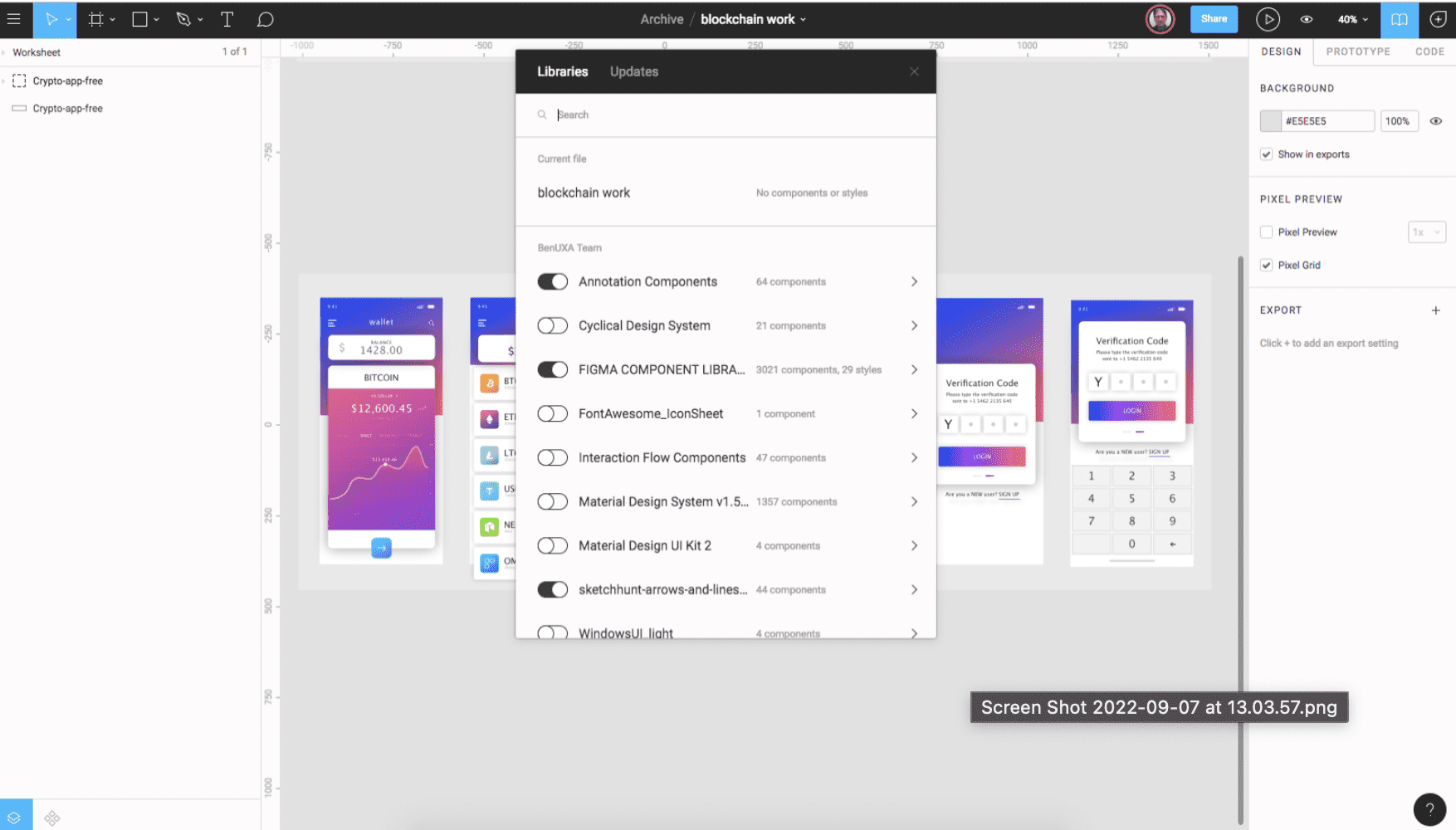This screenshot has height=830, width=1456.
Task: Open the 40% zoom level dropdown
Action: coord(1352,19)
